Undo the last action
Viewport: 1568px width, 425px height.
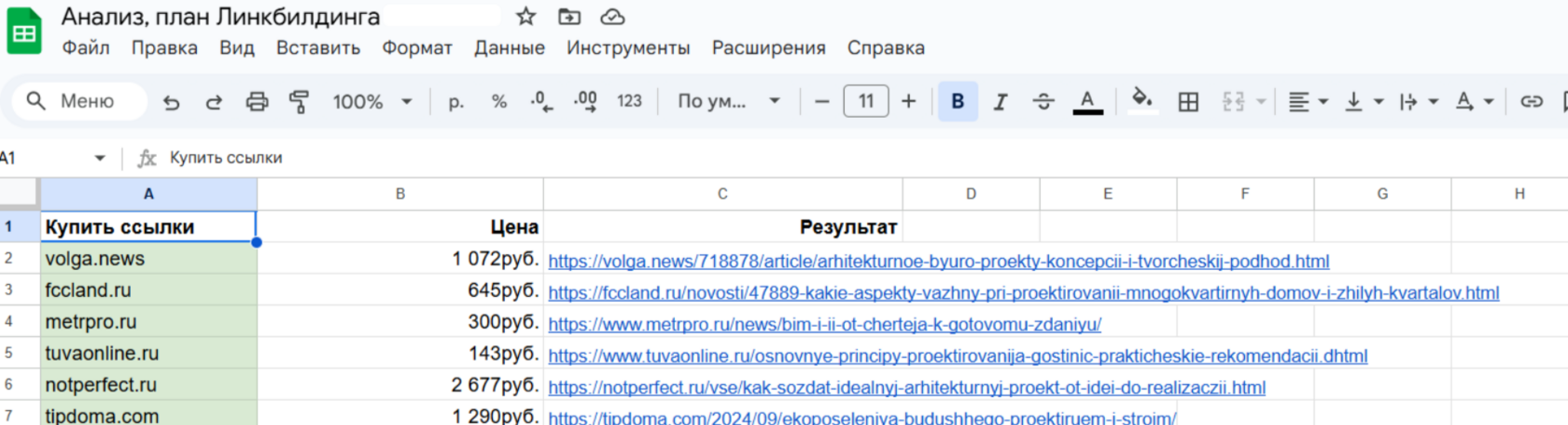[171, 102]
